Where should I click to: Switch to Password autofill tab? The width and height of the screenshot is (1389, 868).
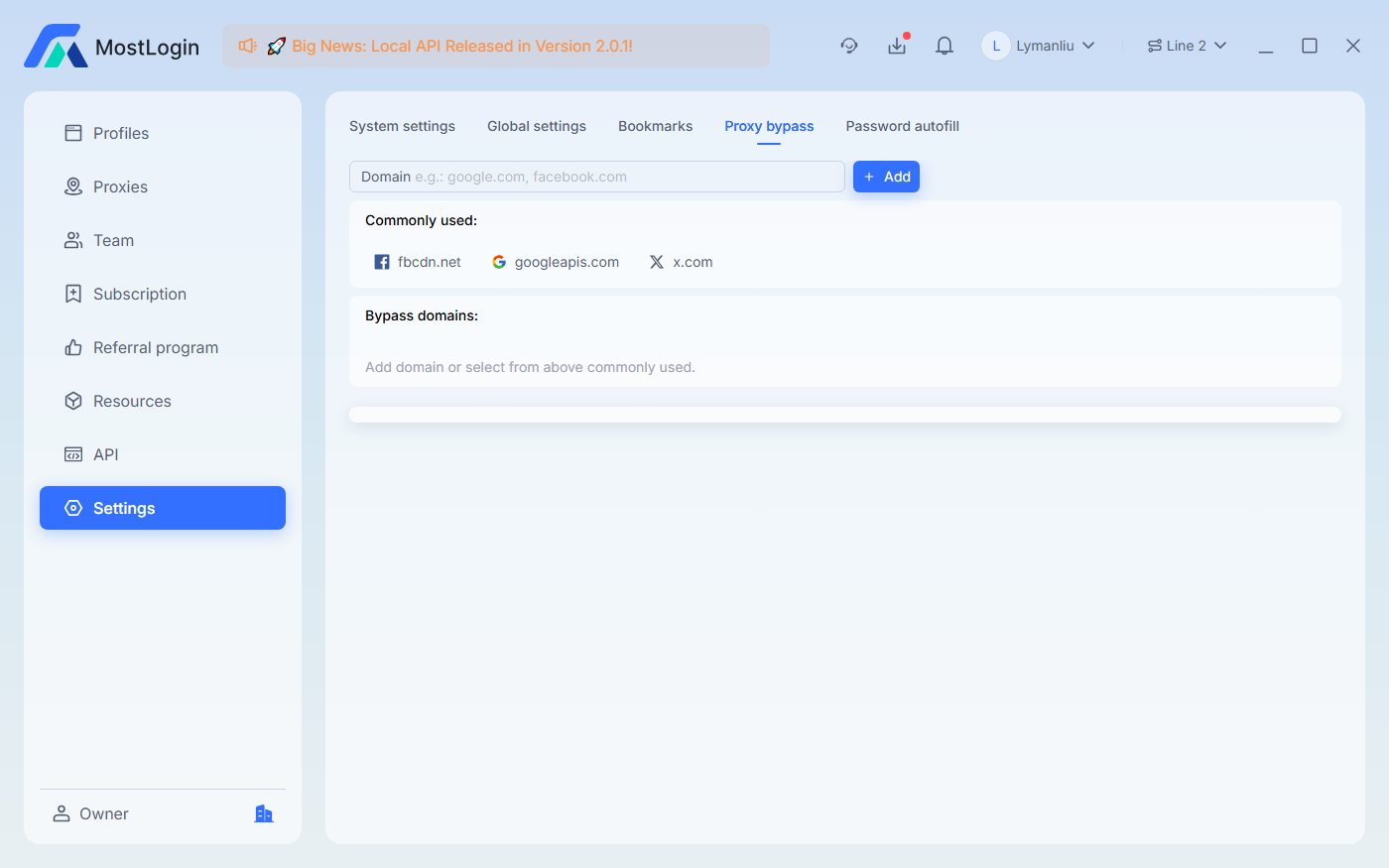coord(903,126)
